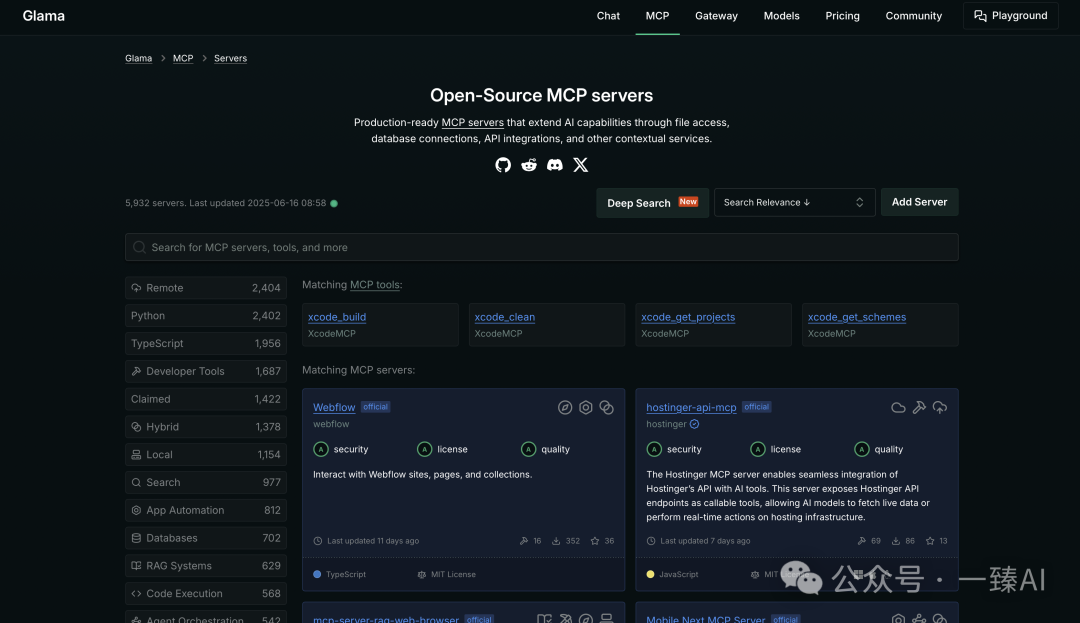The height and width of the screenshot is (623, 1080).
Task: Click the license grade A badge on hostinger-api-mcp
Action: pos(758,449)
